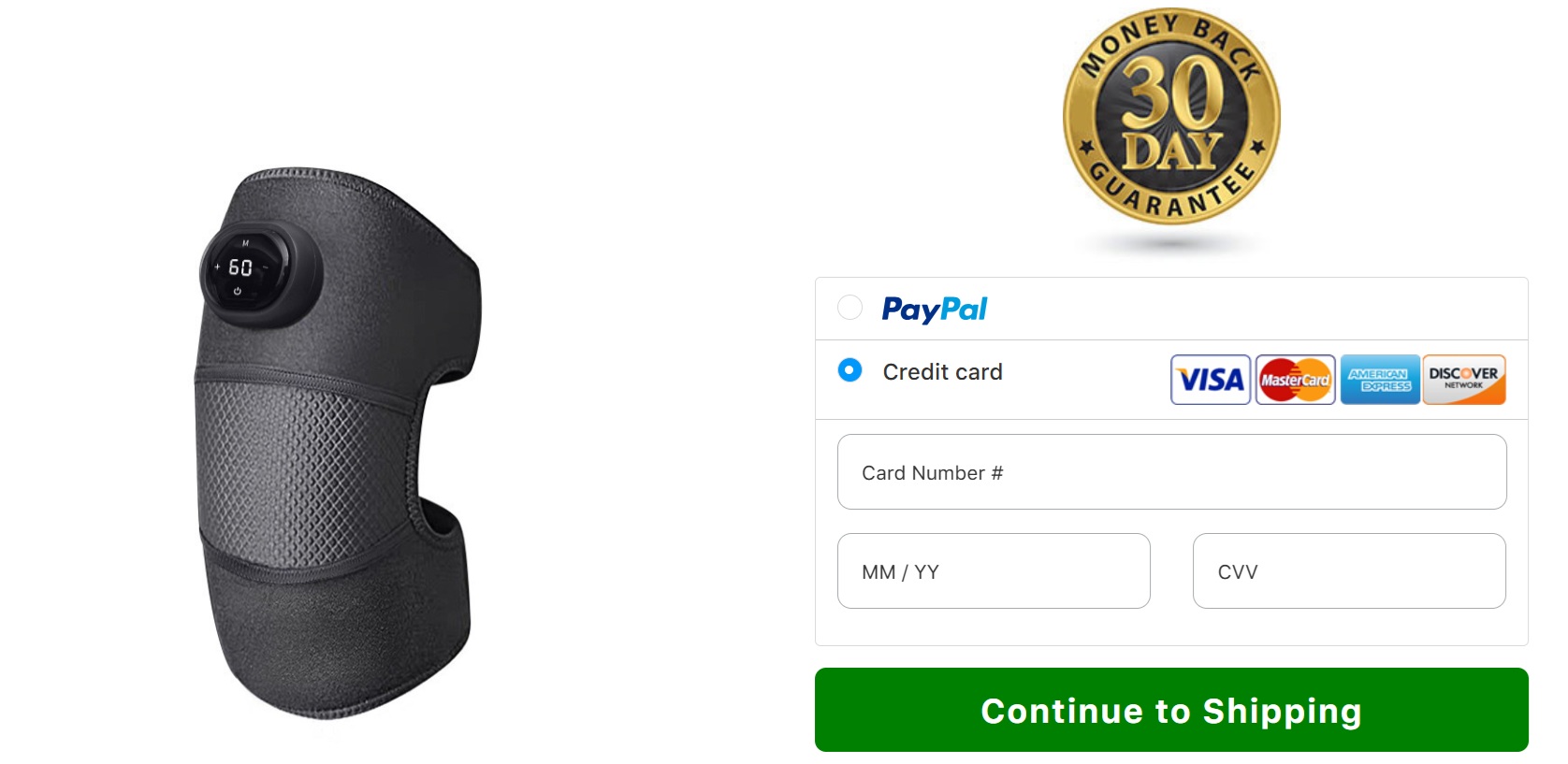Click the 30 Day Money Back Guarantee badge
This screenshot has height=764, width=1568.
pyautogui.click(x=1171, y=118)
